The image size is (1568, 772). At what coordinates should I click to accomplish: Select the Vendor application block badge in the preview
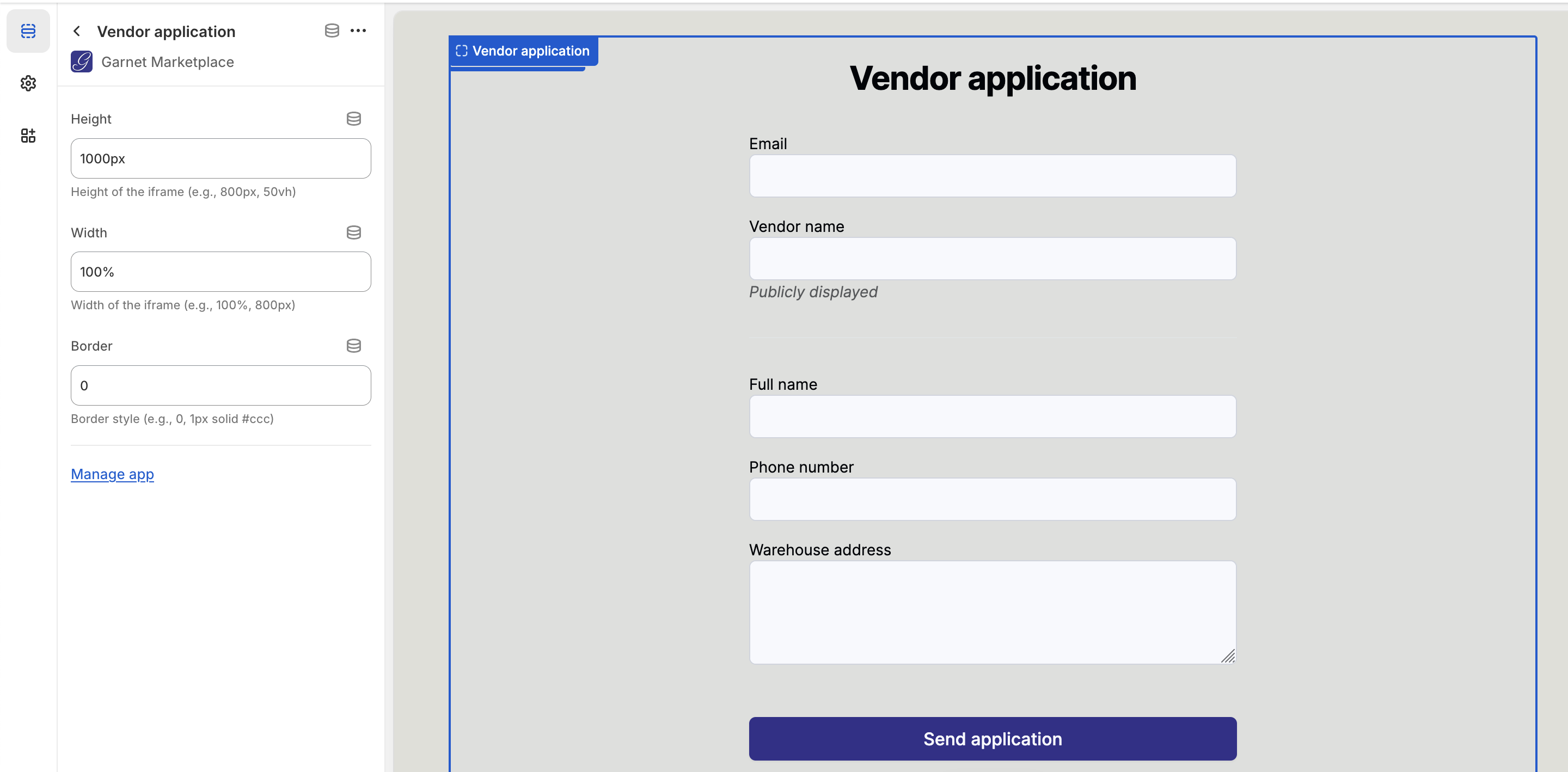[522, 51]
